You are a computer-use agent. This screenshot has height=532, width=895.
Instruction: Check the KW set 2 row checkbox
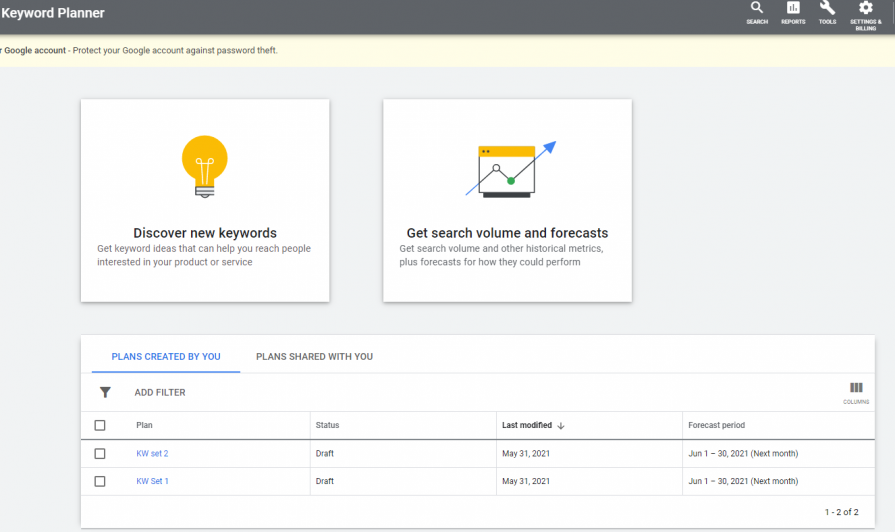click(100, 453)
